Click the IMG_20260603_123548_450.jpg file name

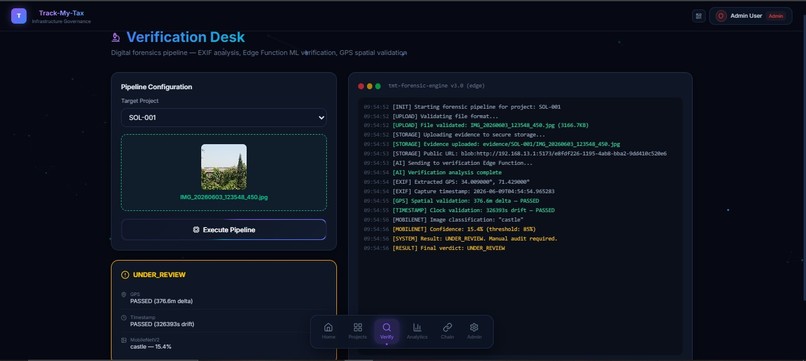[224, 197]
